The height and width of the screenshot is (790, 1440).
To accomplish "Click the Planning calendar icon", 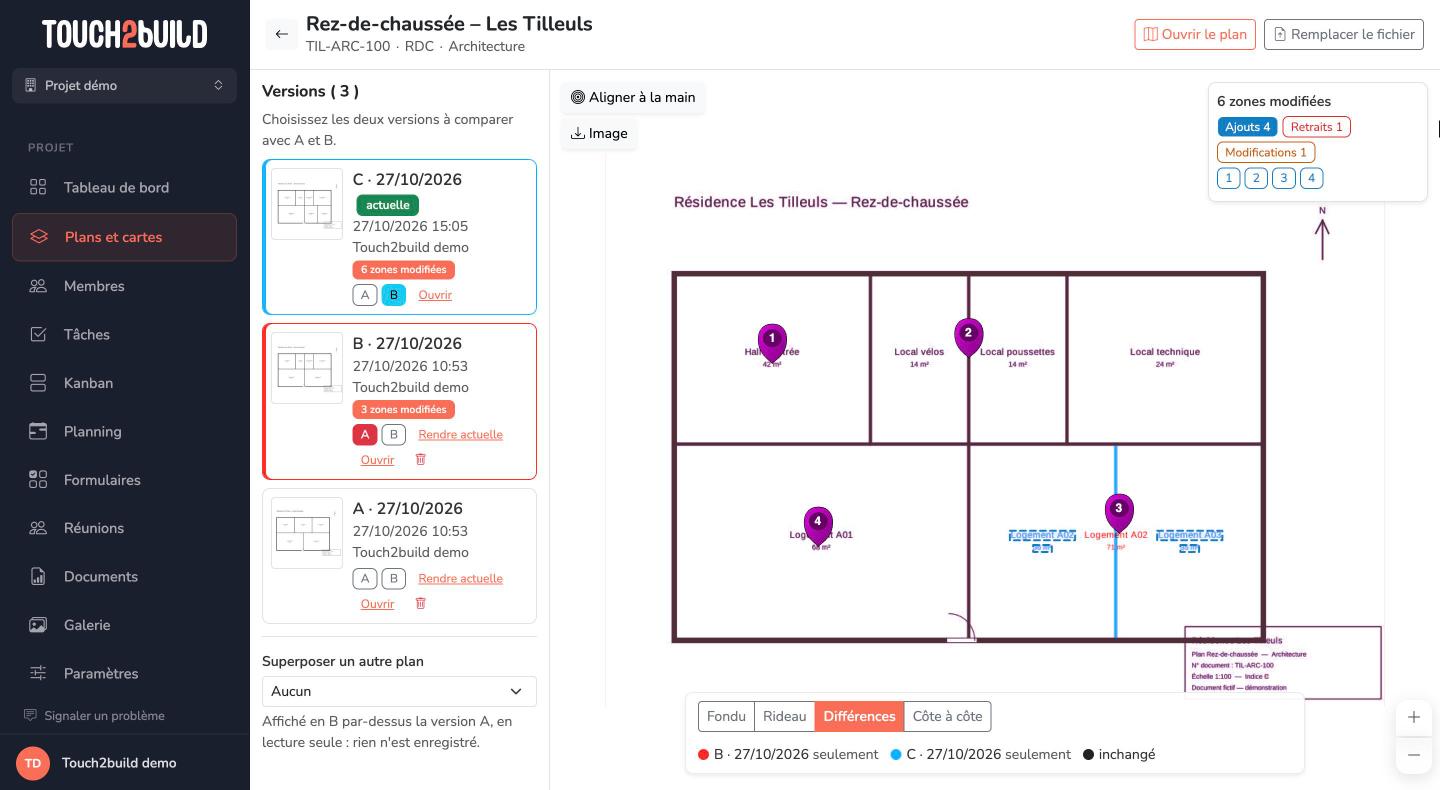I will [38, 431].
